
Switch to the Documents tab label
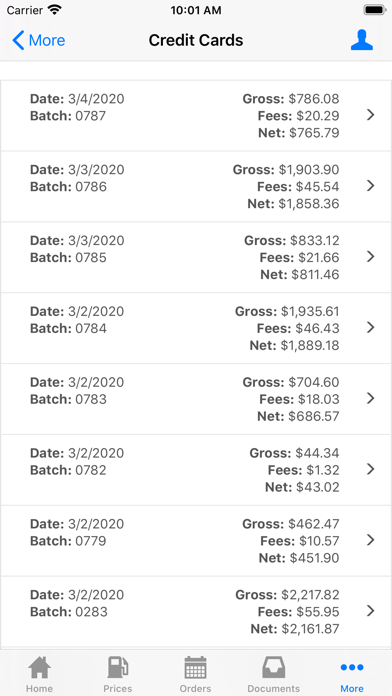pos(273,688)
